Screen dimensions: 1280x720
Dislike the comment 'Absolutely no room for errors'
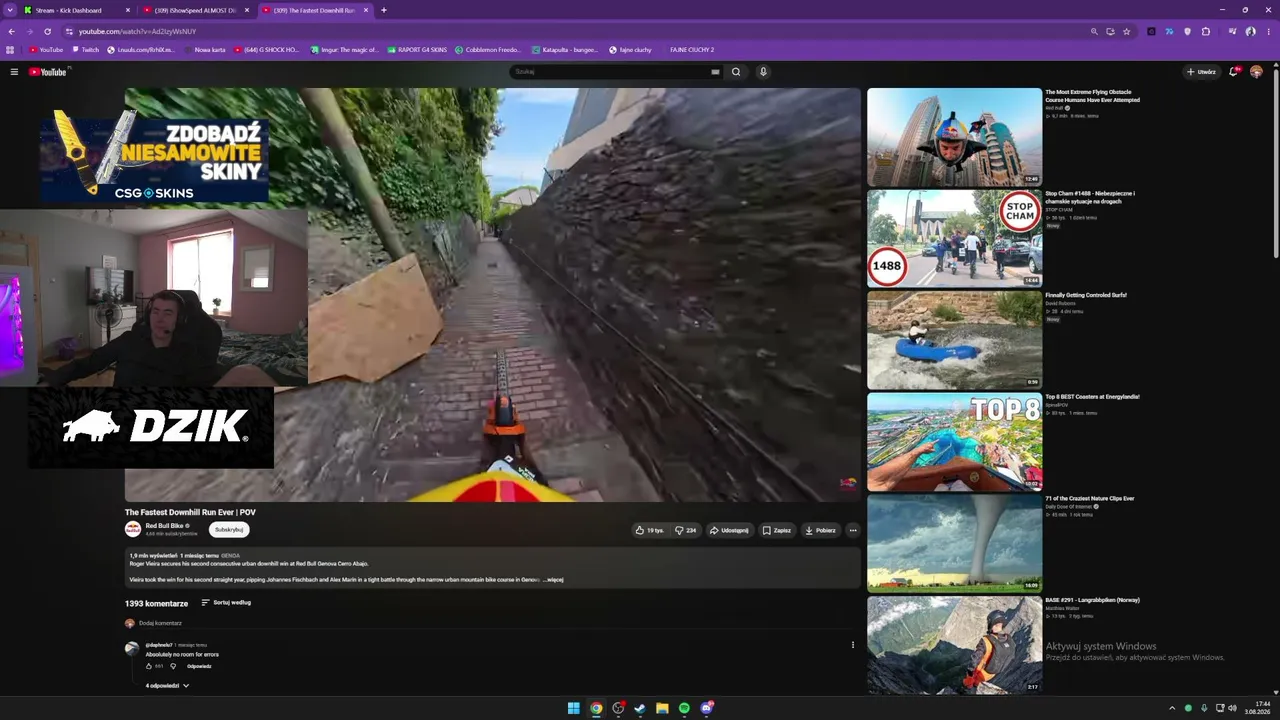click(x=173, y=666)
